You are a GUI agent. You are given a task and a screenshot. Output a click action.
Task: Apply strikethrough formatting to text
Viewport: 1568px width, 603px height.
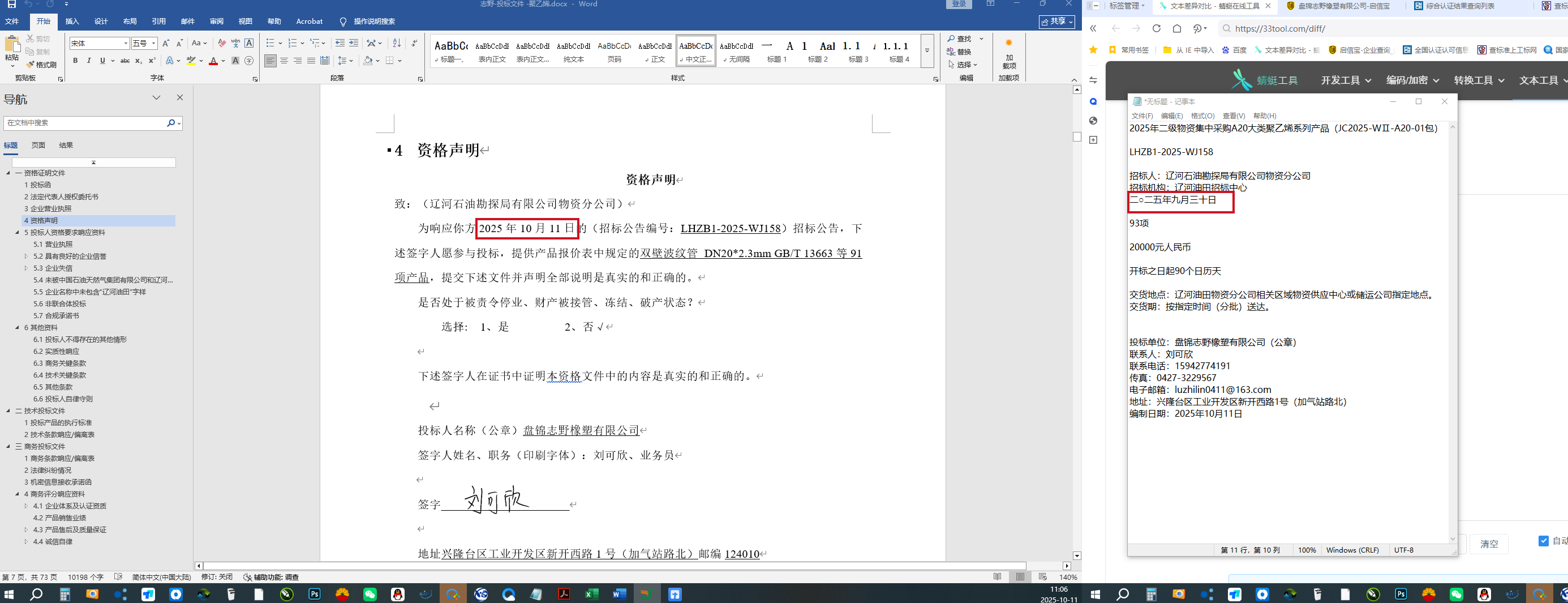(125, 61)
